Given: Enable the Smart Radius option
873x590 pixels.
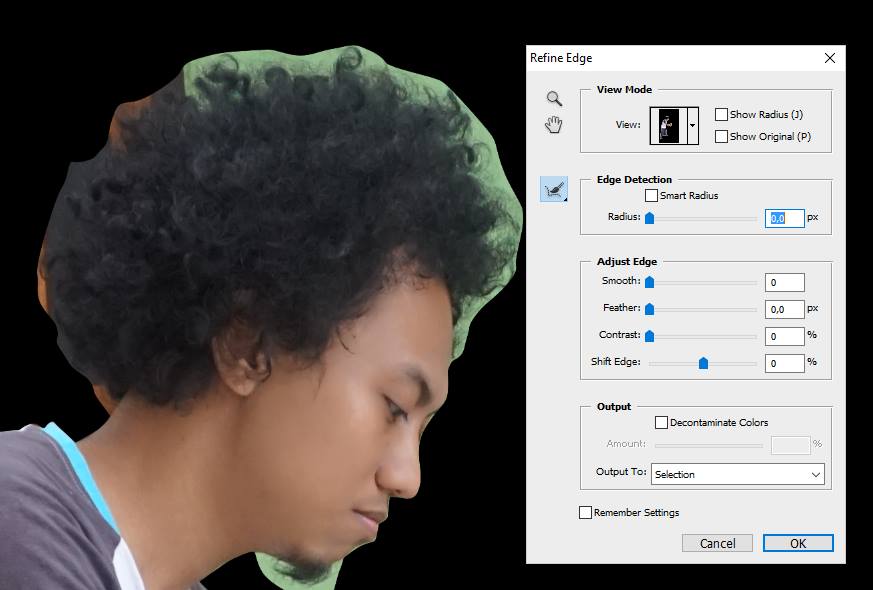Looking at the screenshot, I should pos(653,195).
